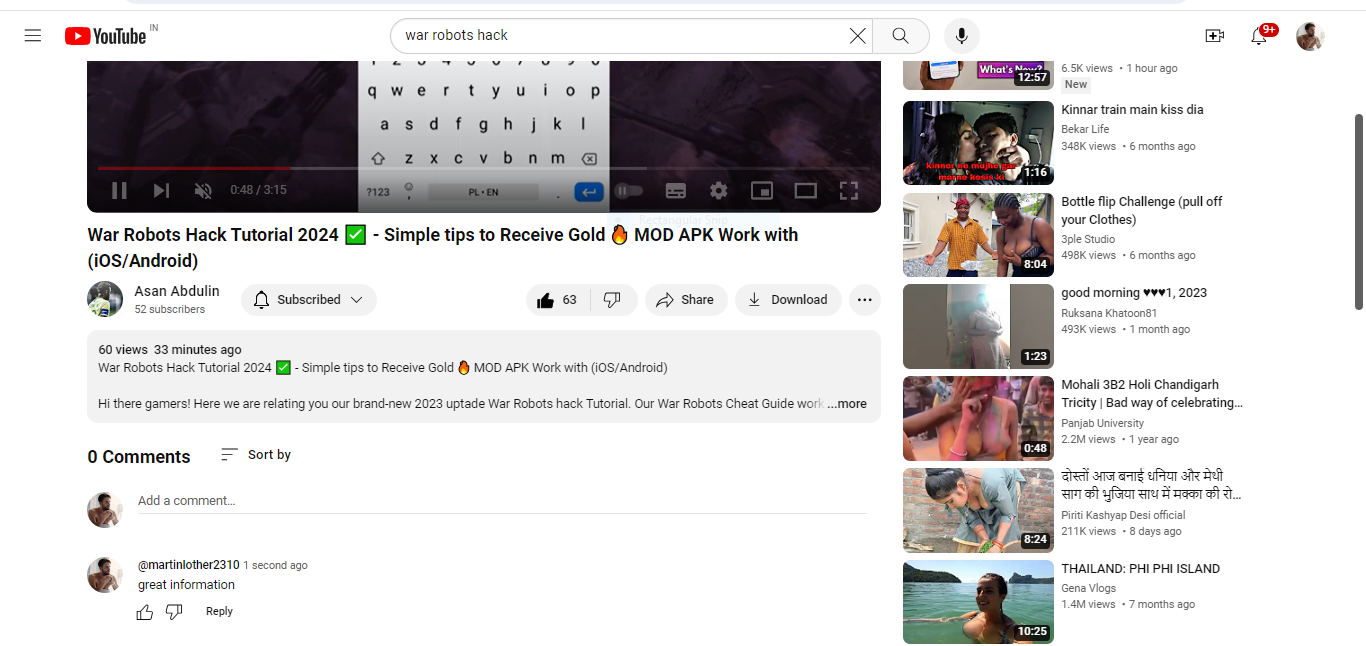The width and height of the screenshot is (1366, 646).
Task: Open the Bottle flip Challenge 8:04 thumbnail
Action: (978, 235)
